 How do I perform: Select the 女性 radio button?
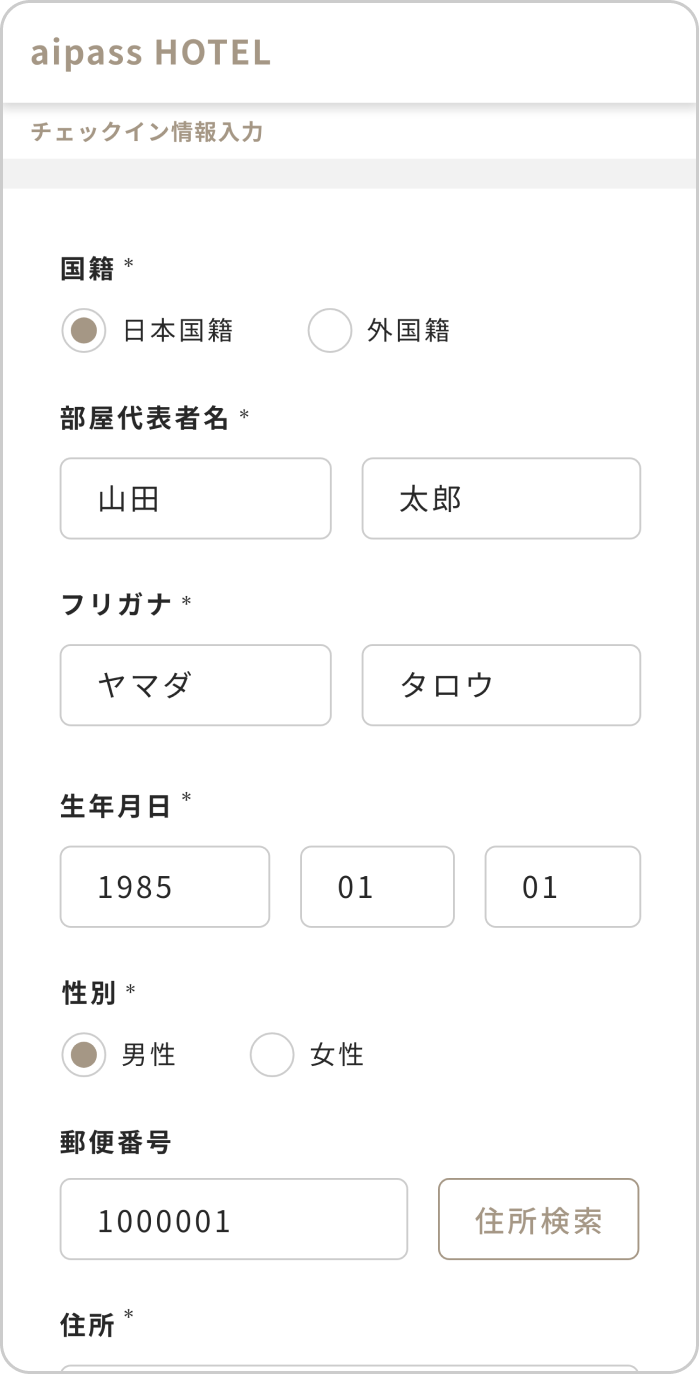pyautogui.click(x=272, y=1054)
